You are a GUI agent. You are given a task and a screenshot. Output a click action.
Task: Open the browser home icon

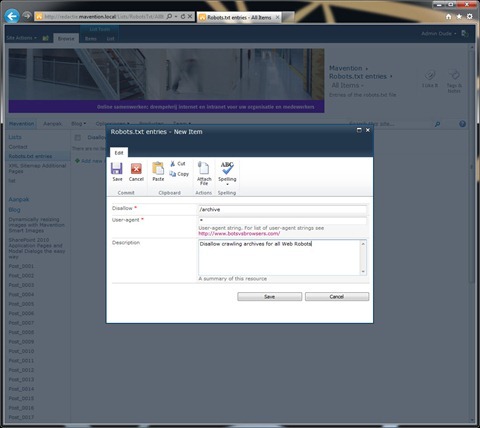449,17
